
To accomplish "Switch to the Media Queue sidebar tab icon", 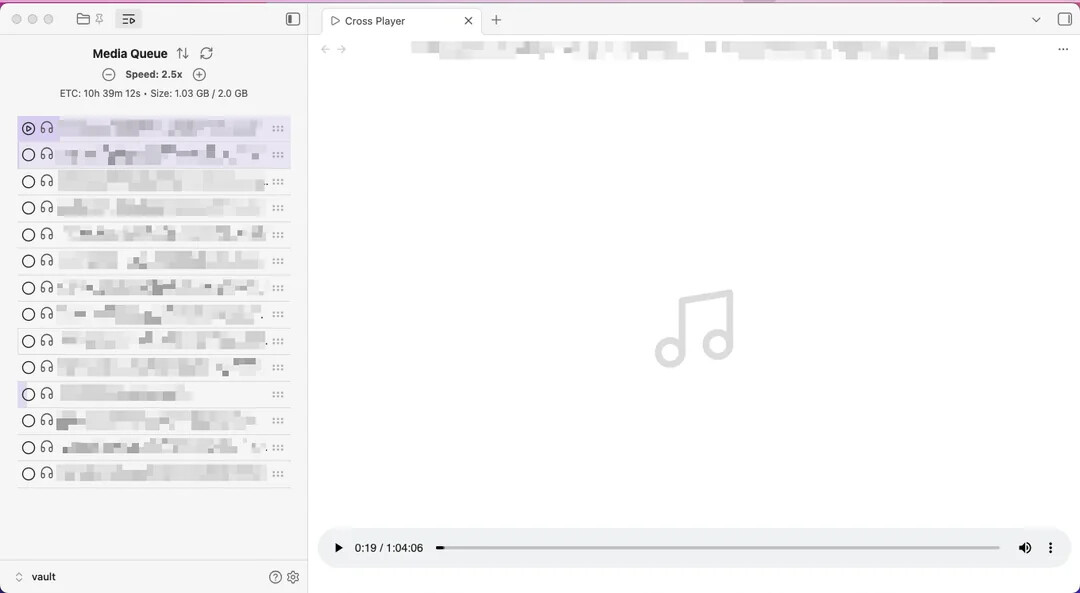I will [x=128, y=19].
